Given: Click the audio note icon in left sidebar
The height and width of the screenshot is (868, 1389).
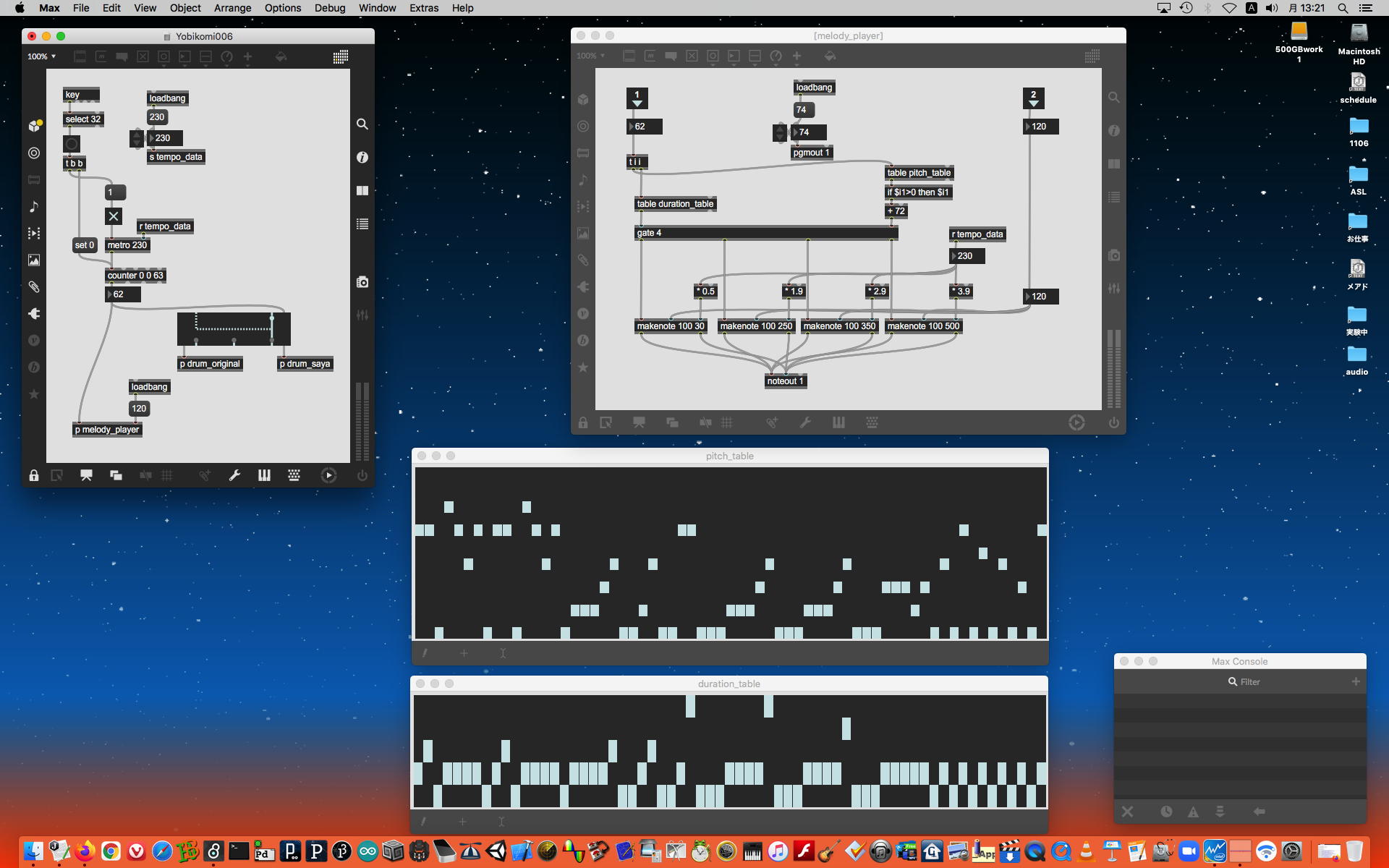Looking at the screenshot, I should (x=34, y=207).
